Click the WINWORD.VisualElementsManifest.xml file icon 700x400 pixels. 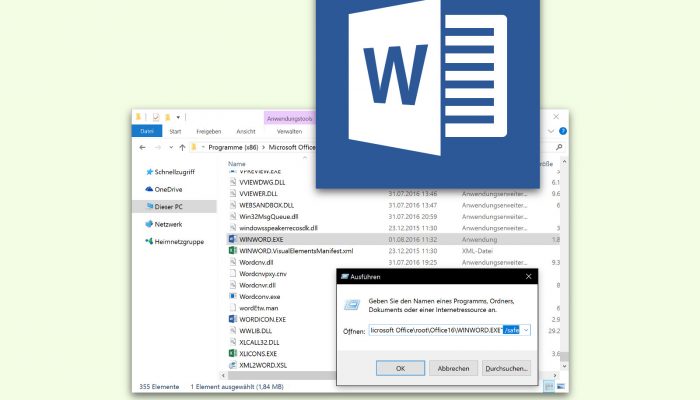[x=233, y=250]
